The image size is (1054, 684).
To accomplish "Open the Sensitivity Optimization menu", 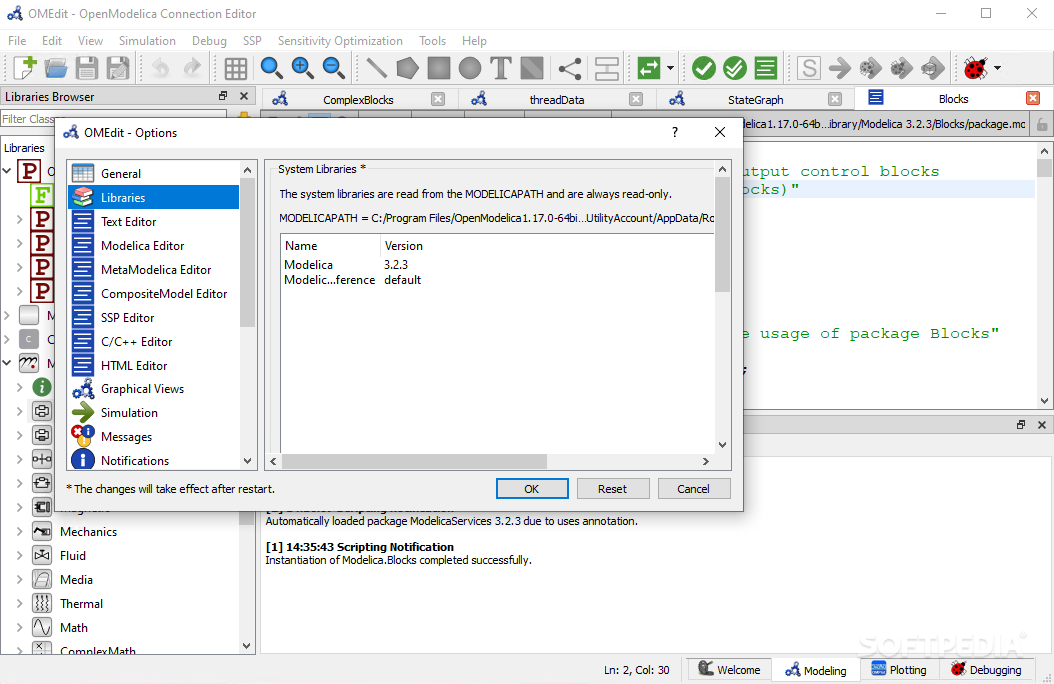I will coord(340,40).
